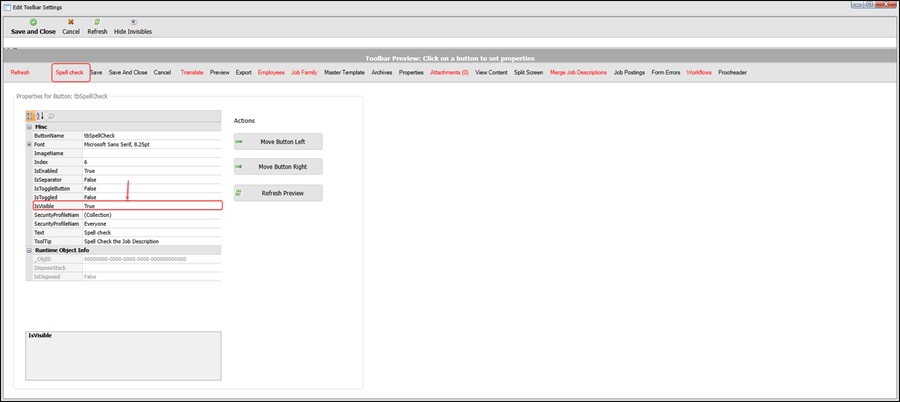Click Move Button Right
900x402 pixels.
click(x=278, y=167)
